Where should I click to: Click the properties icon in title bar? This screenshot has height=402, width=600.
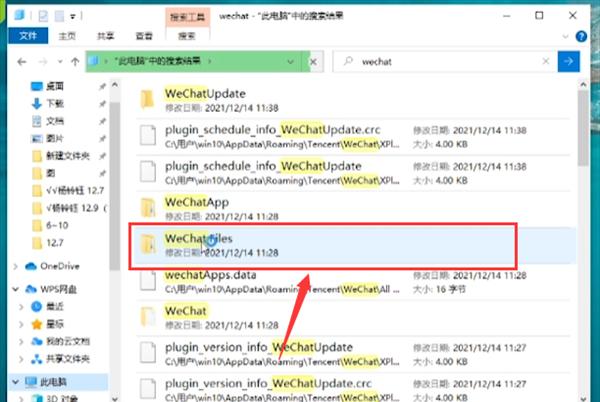tap(43, 16)
